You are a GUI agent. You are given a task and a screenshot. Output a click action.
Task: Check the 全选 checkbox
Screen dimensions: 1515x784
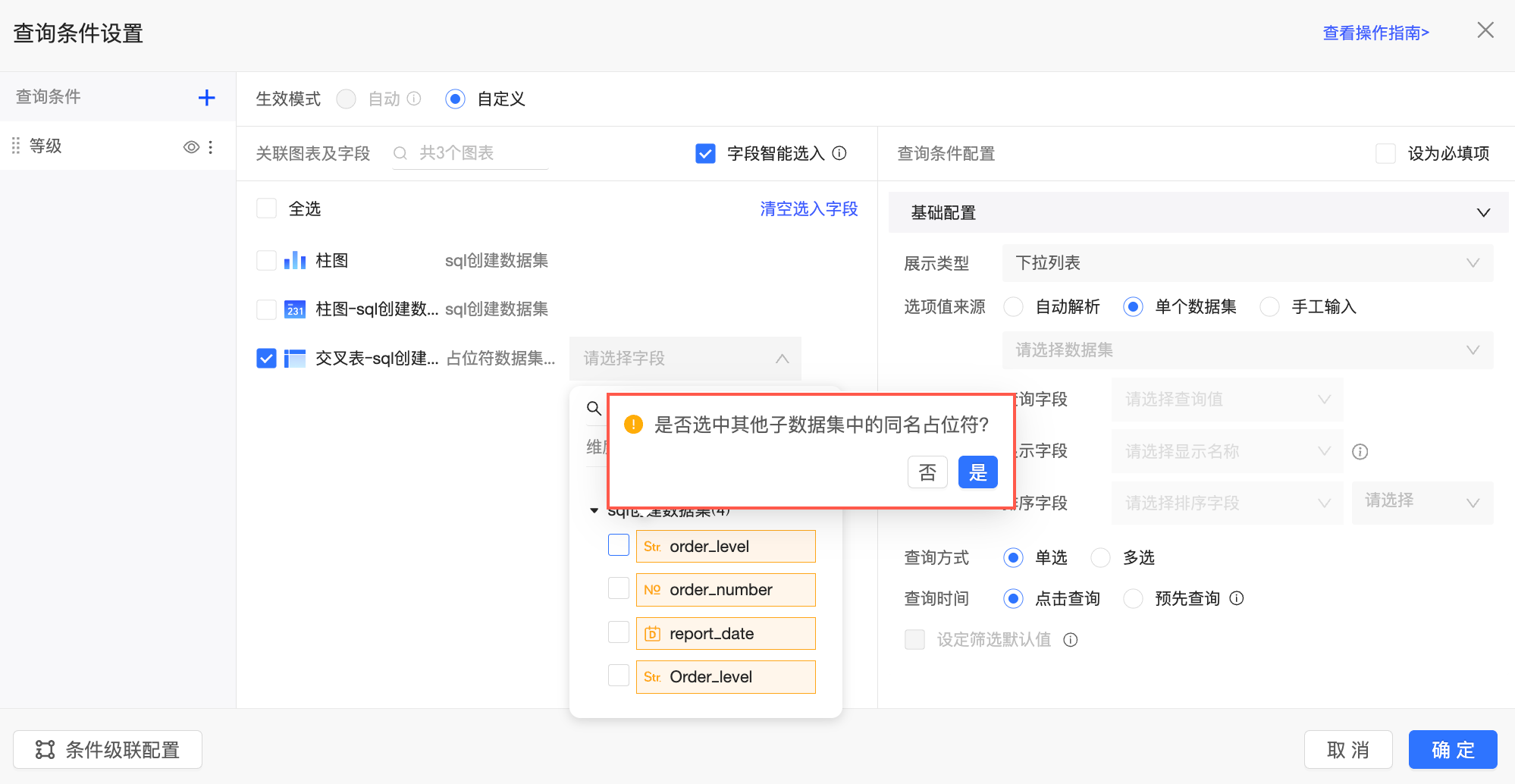pos(266,209)
